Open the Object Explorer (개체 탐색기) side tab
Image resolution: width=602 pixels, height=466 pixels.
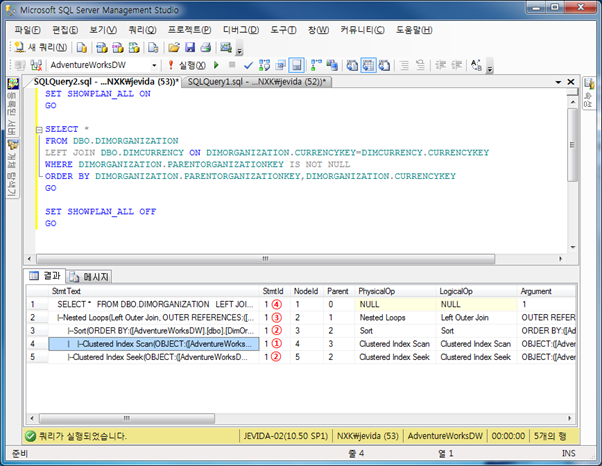[13, 168]
